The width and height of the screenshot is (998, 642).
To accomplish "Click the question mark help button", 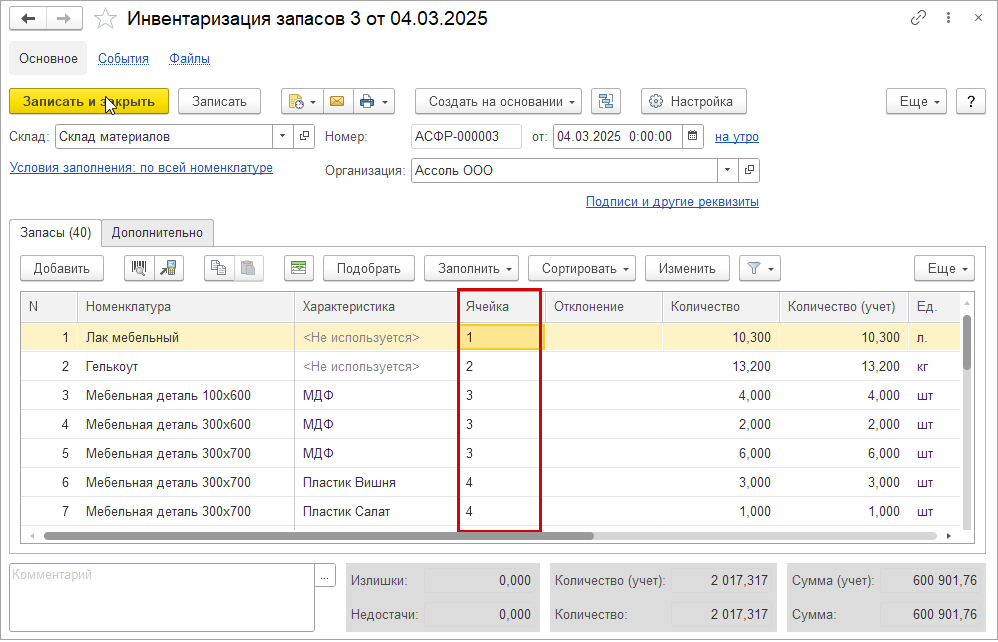I will [x=971, y=101].
